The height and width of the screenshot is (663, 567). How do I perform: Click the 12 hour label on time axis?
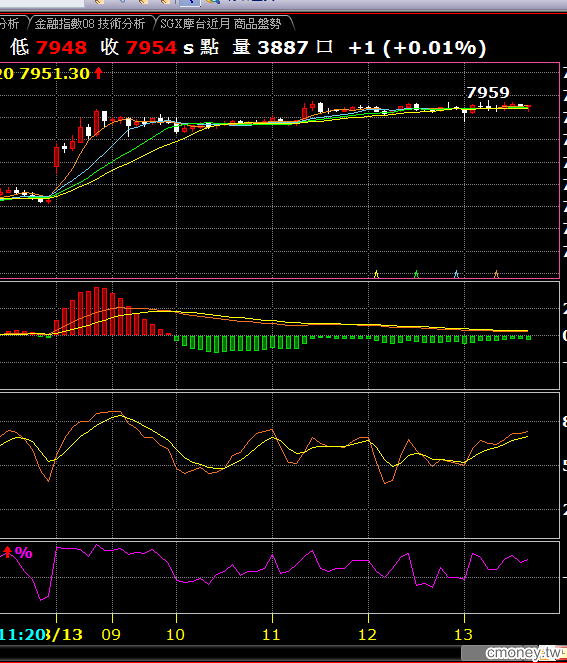(367, 635)
